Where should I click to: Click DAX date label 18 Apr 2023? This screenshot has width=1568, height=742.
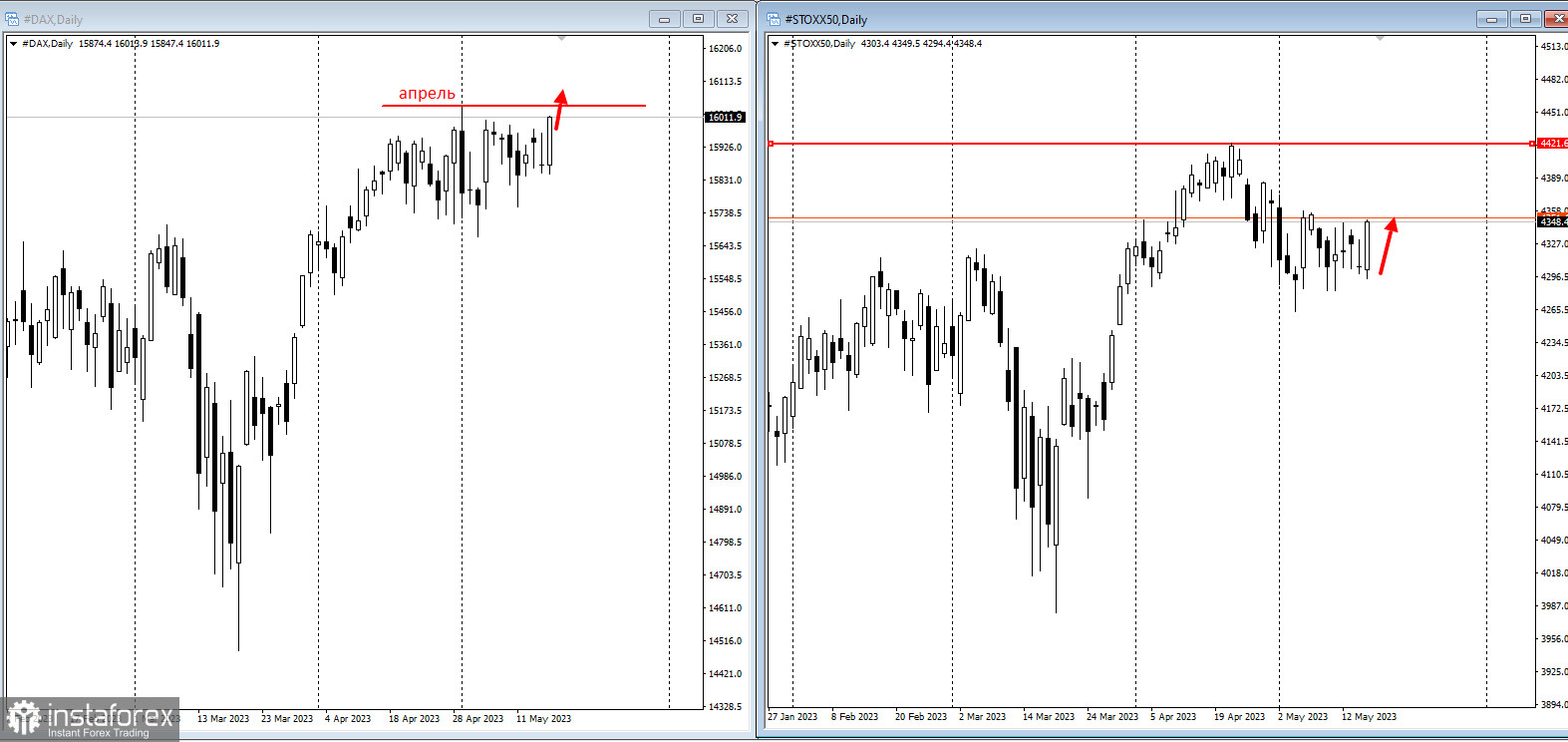(x=414, y=719)
